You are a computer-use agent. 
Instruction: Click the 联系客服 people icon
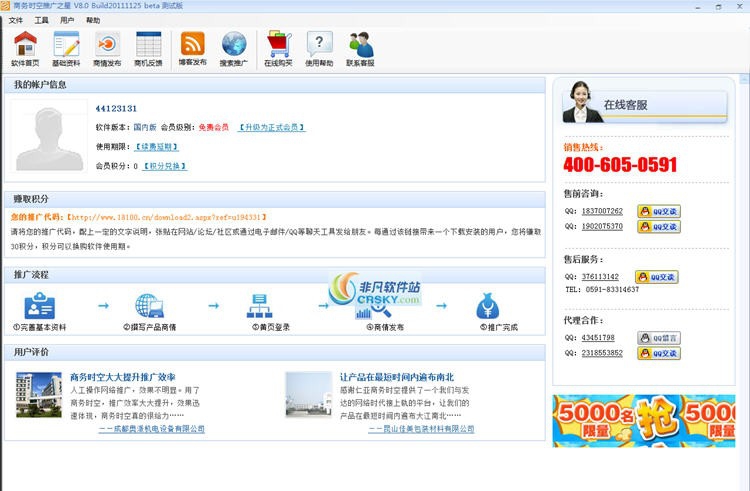[x=360, y=49]
